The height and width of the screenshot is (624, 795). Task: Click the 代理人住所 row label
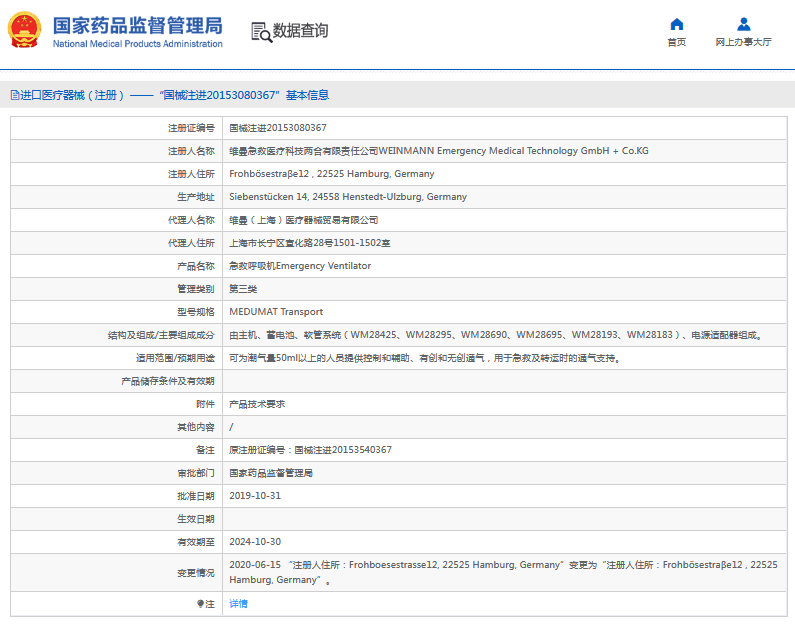[191, 243]
